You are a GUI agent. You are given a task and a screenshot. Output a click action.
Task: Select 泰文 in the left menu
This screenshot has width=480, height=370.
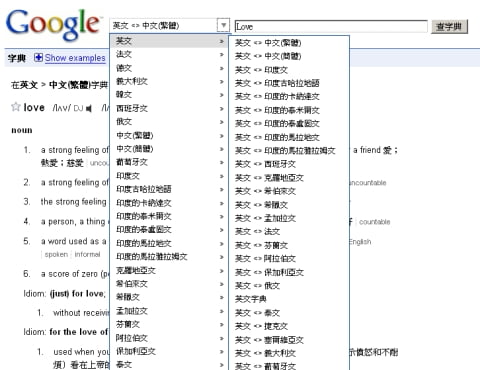(x=169, y=364)
